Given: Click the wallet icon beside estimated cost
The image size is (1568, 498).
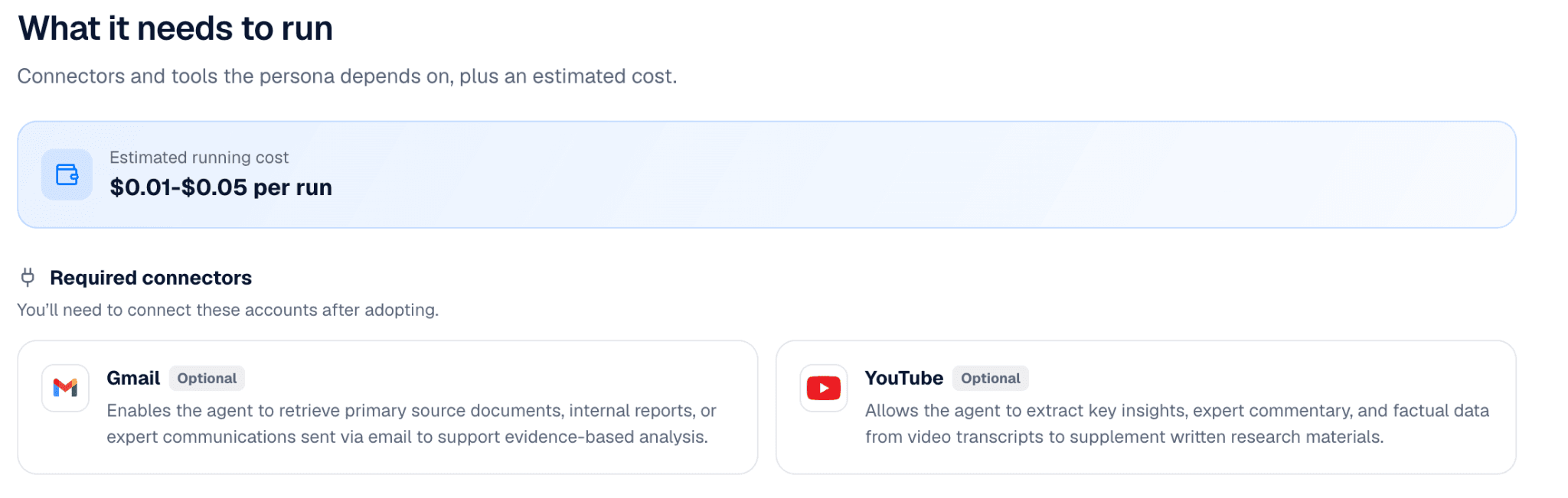Looking at the screenshot, I should [x=67, y=174].
